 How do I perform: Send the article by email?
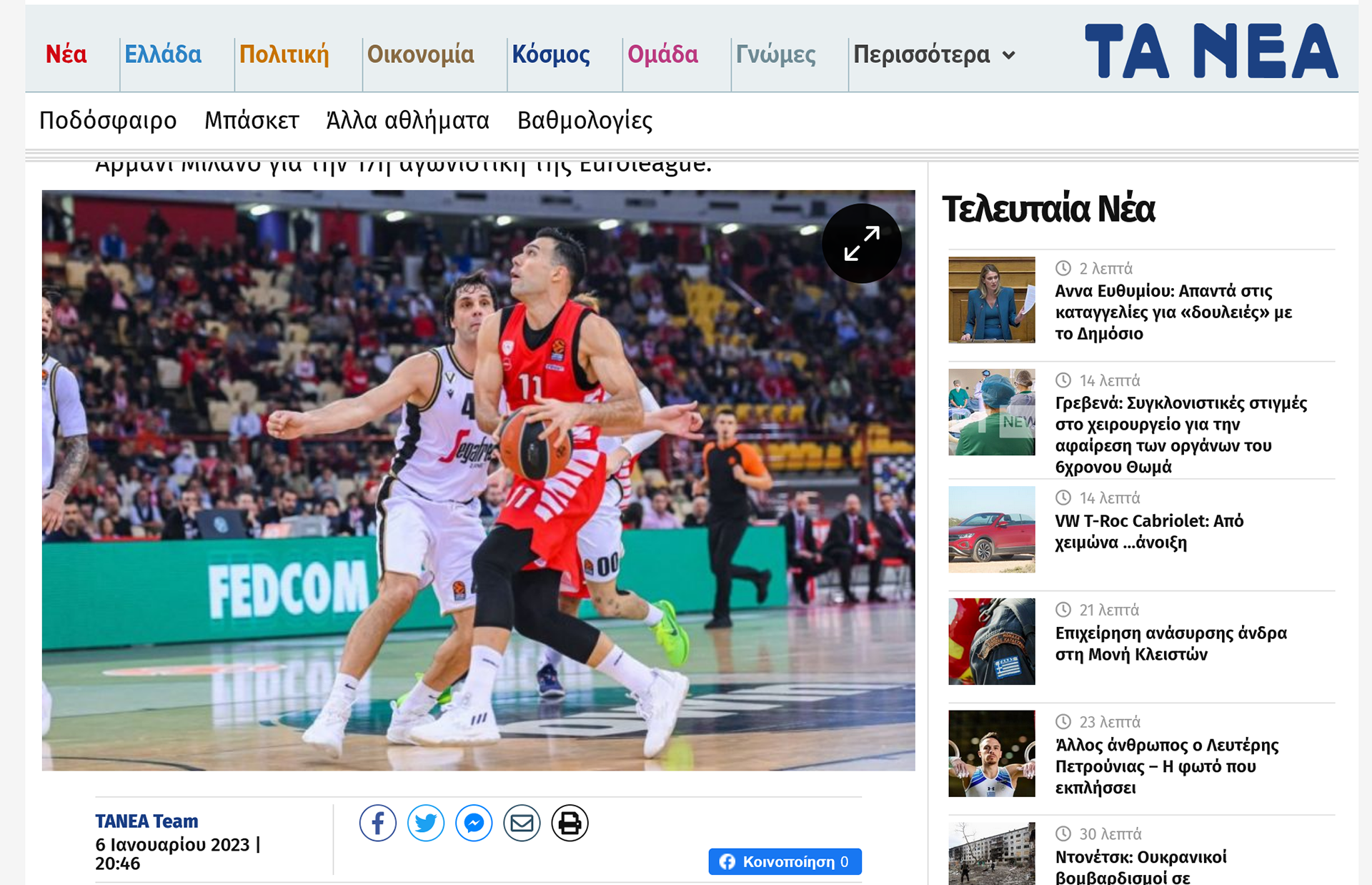coord(522,824)
